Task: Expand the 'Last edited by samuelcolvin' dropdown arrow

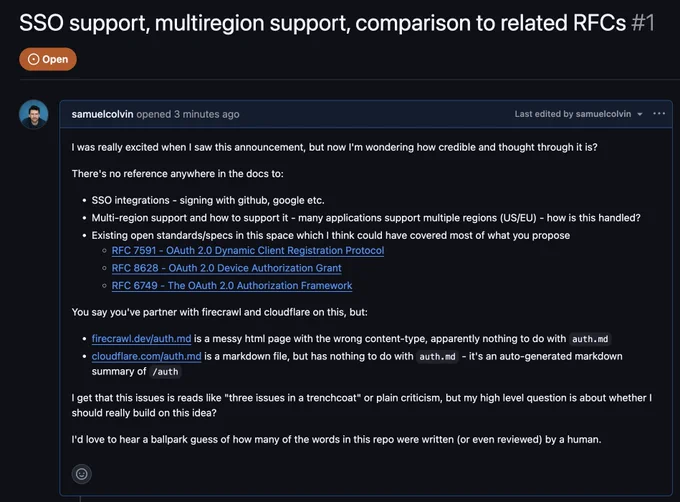Action: 640,114
